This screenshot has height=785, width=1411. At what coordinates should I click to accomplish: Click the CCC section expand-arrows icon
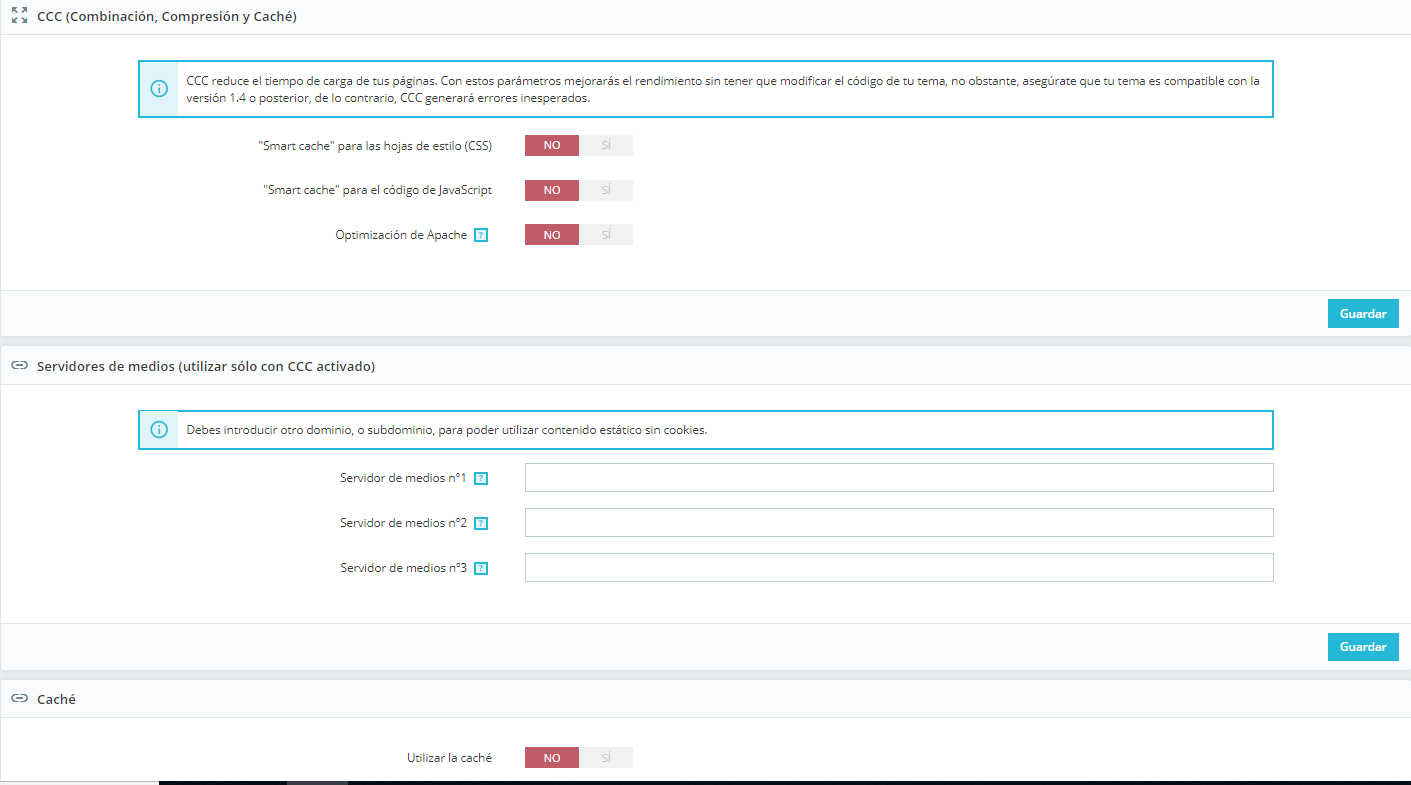click(x=19, y=17)
